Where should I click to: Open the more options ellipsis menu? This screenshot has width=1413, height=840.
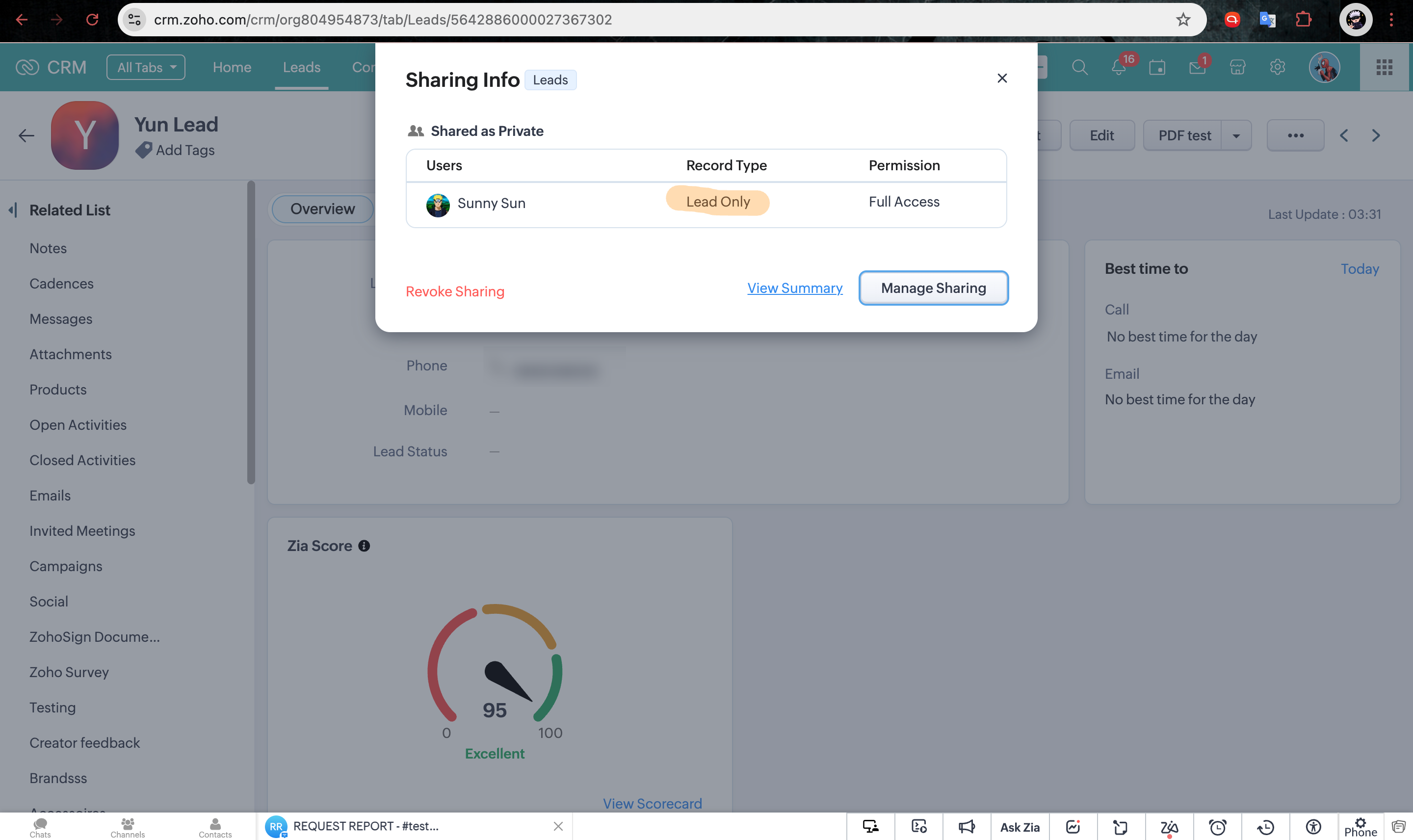[1295, 136]
